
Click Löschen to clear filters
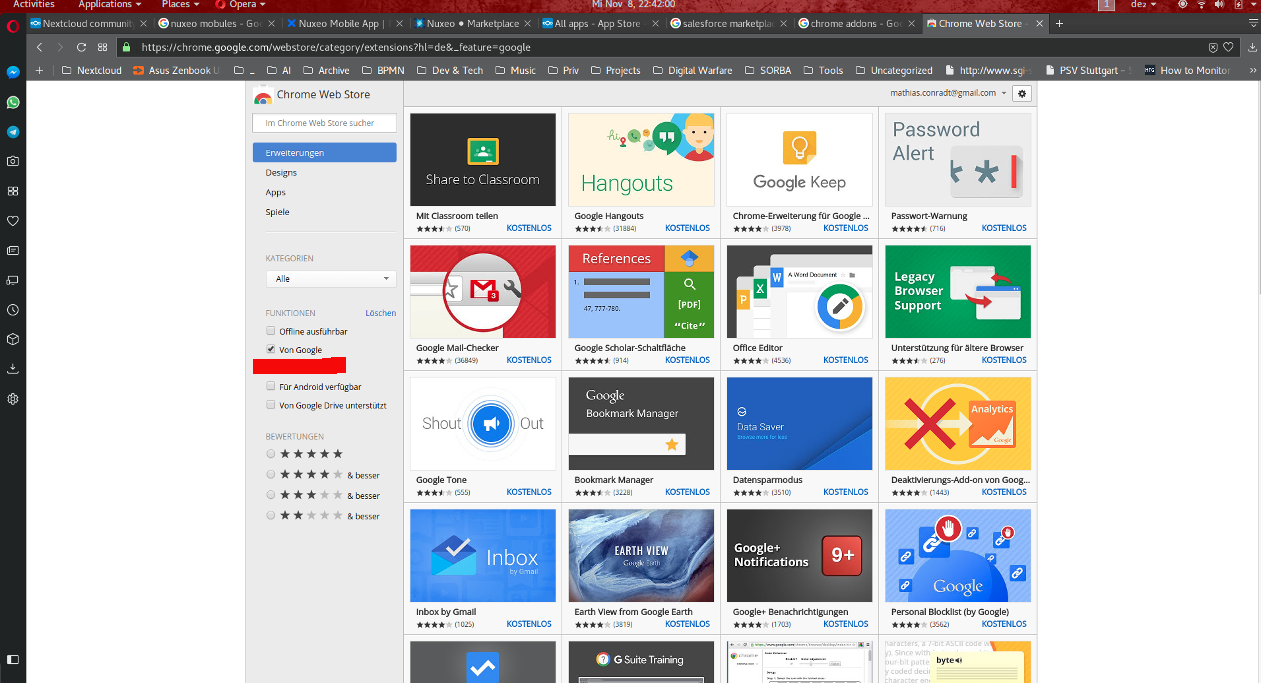pyautogui.click(x=380, y=313)
